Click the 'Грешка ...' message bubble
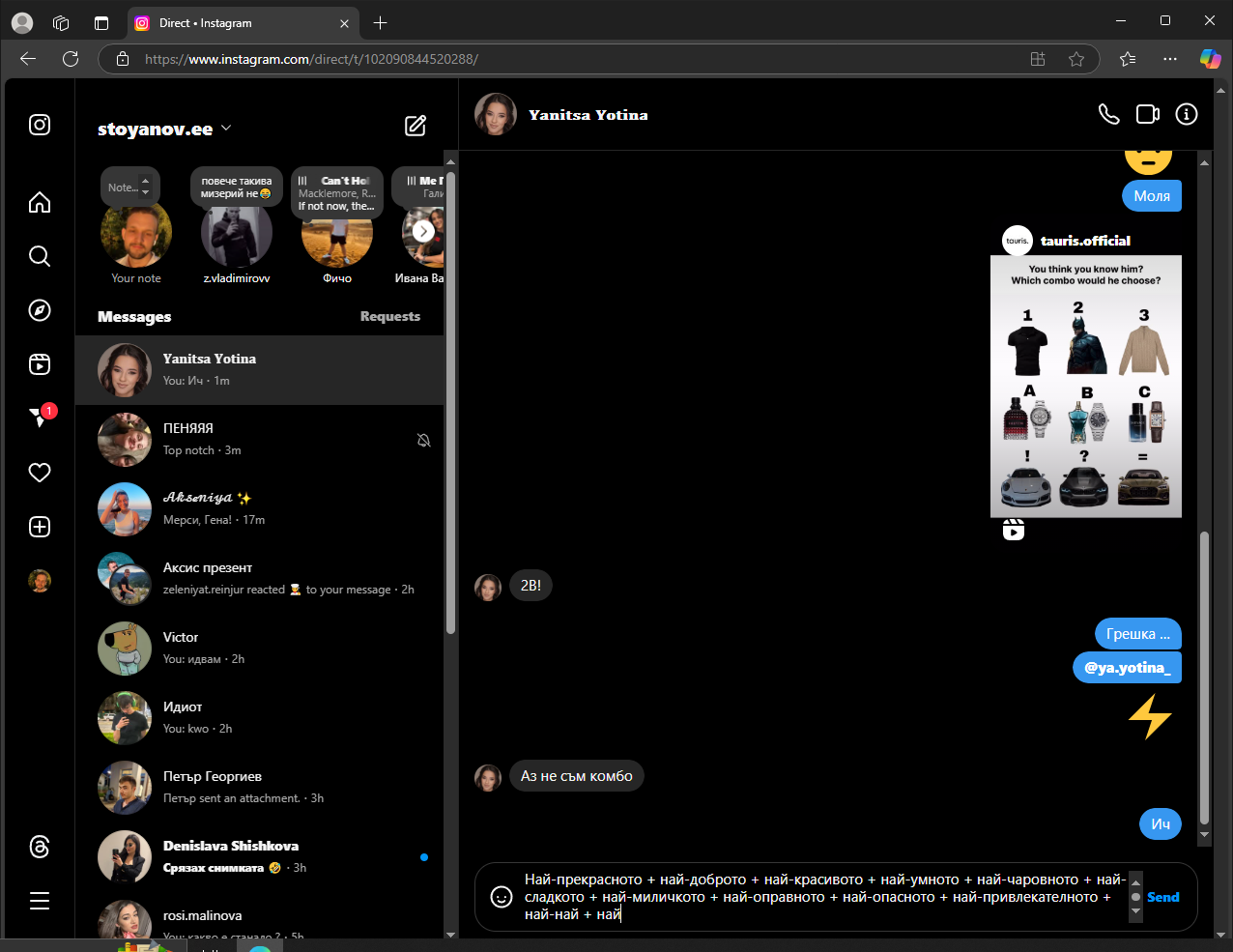The width and height of the screenshot is (1233, 952). tap(1138, 634)
